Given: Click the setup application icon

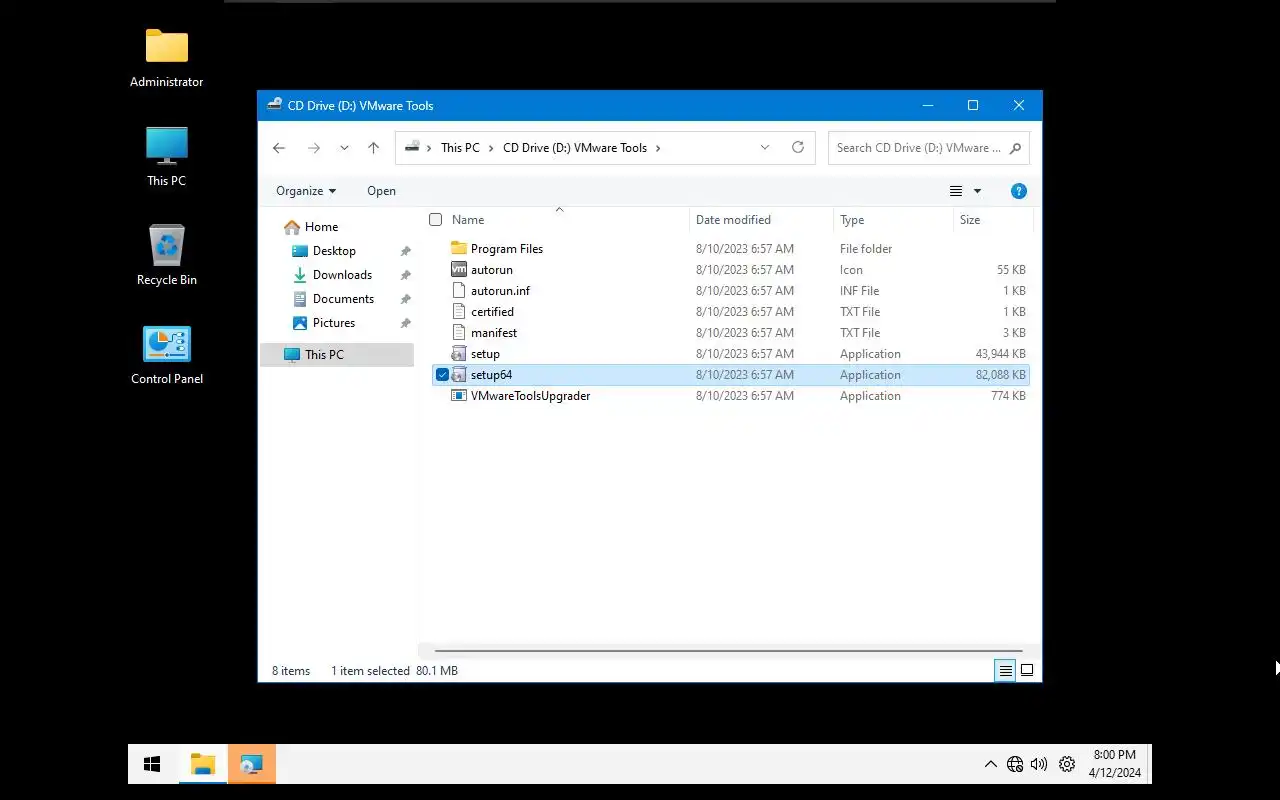Looking at the screenshot, I should (459, 353).
